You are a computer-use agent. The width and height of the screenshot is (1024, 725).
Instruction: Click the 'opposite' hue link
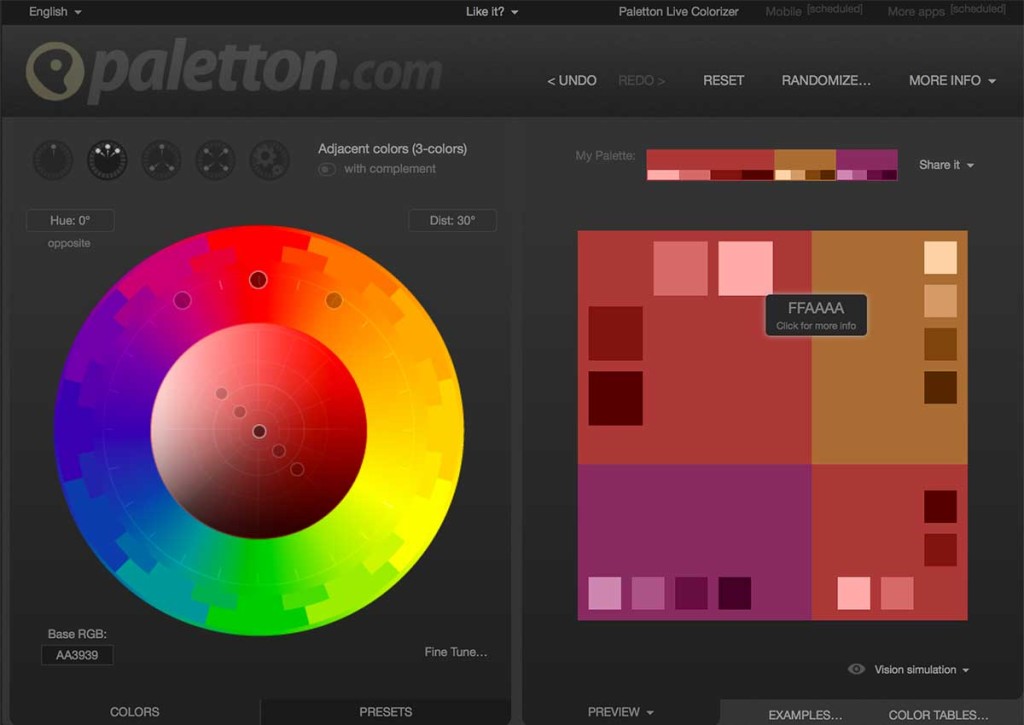coord(69,243)
